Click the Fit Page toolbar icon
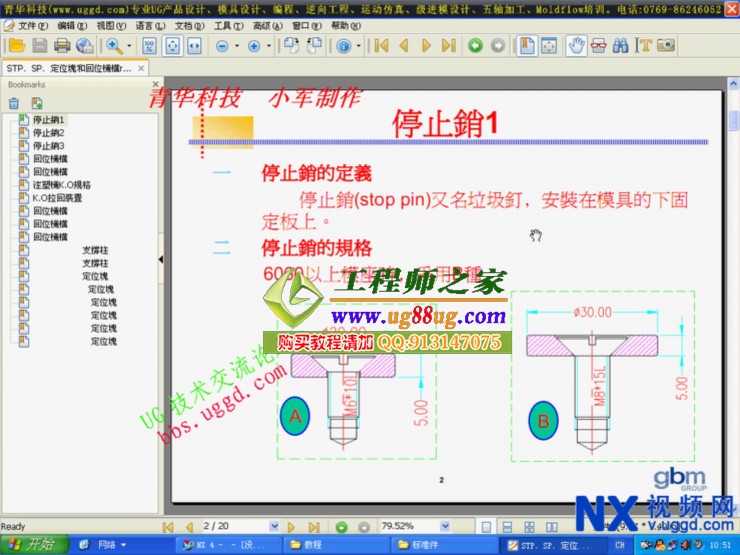Viewport: 740px width, 555px height. (172, 46)
